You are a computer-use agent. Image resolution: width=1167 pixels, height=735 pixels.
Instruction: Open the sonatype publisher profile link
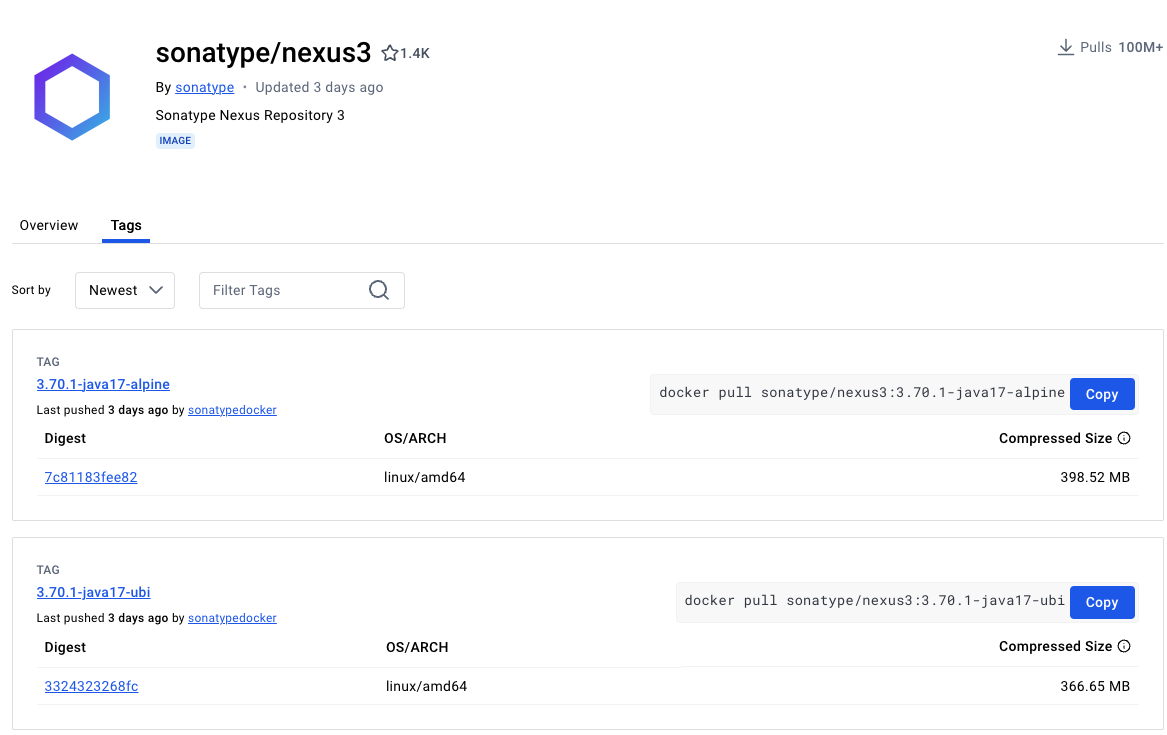pos(204,87)
